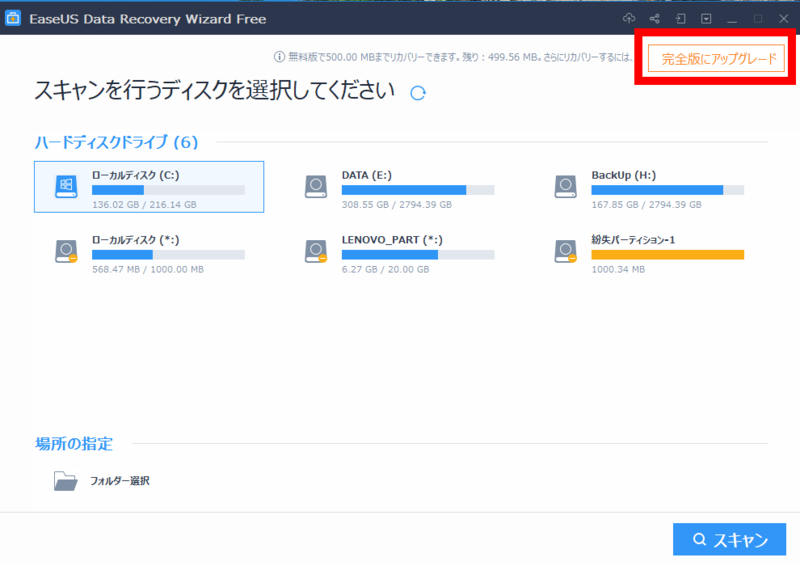800x566 pixels.
Task: Click the free version 500.00 MB notice text
Action: pyautogui.click(x=460, y=57)
